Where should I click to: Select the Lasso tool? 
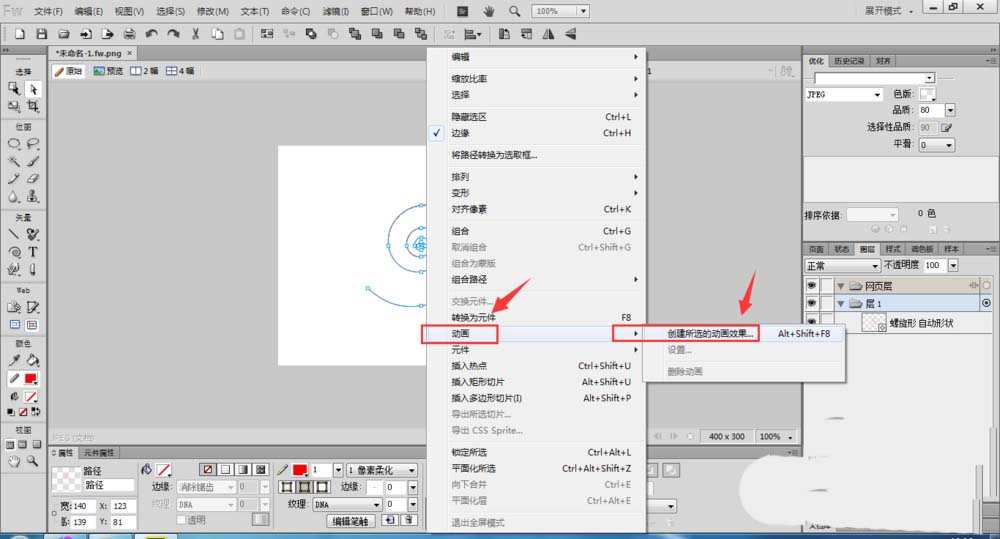click(x=33, y=144)
